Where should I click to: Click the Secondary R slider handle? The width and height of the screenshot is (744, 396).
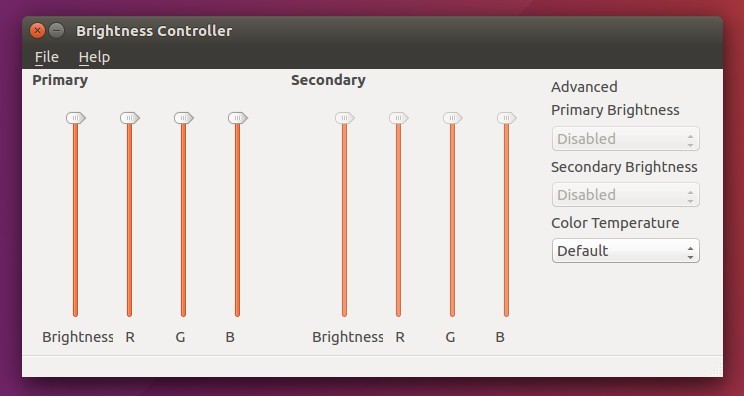pos(399,118)
